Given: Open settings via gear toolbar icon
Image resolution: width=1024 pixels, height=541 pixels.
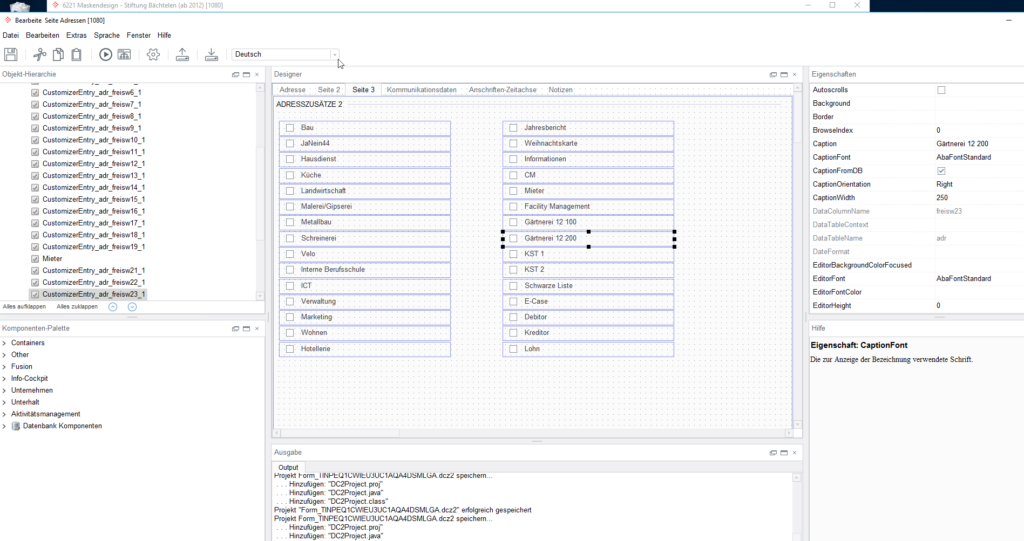Looking at the screenshot, I should [x=153, y=54].
